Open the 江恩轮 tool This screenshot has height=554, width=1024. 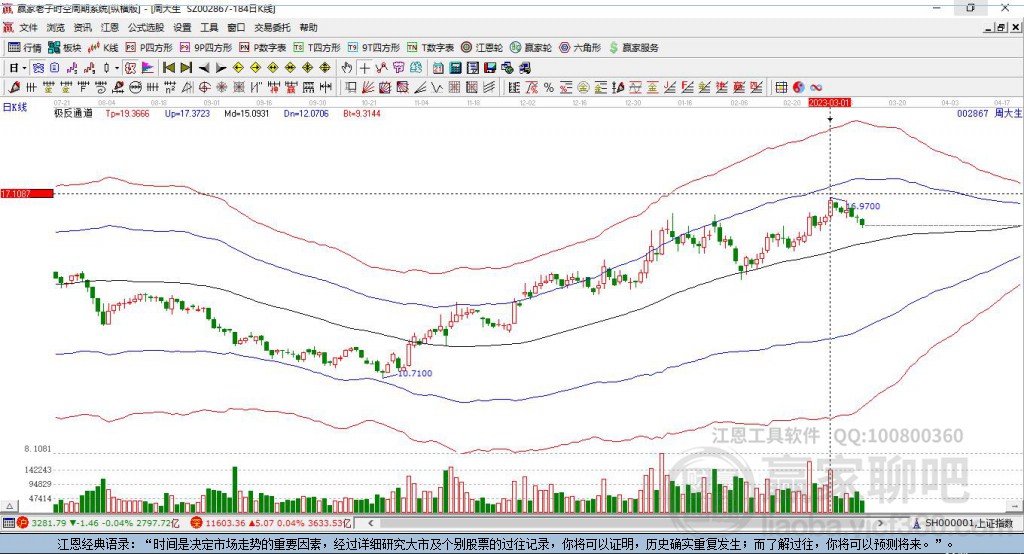pyautogui.click(x=482, y=48)
